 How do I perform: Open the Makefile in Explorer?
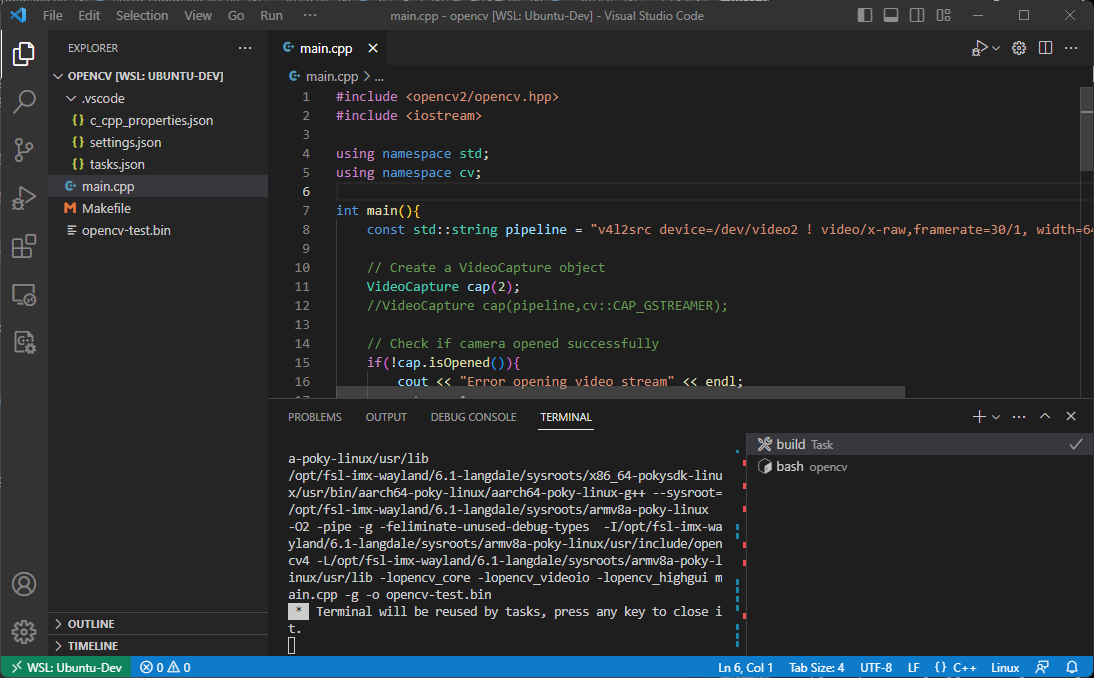click(158, 209)
